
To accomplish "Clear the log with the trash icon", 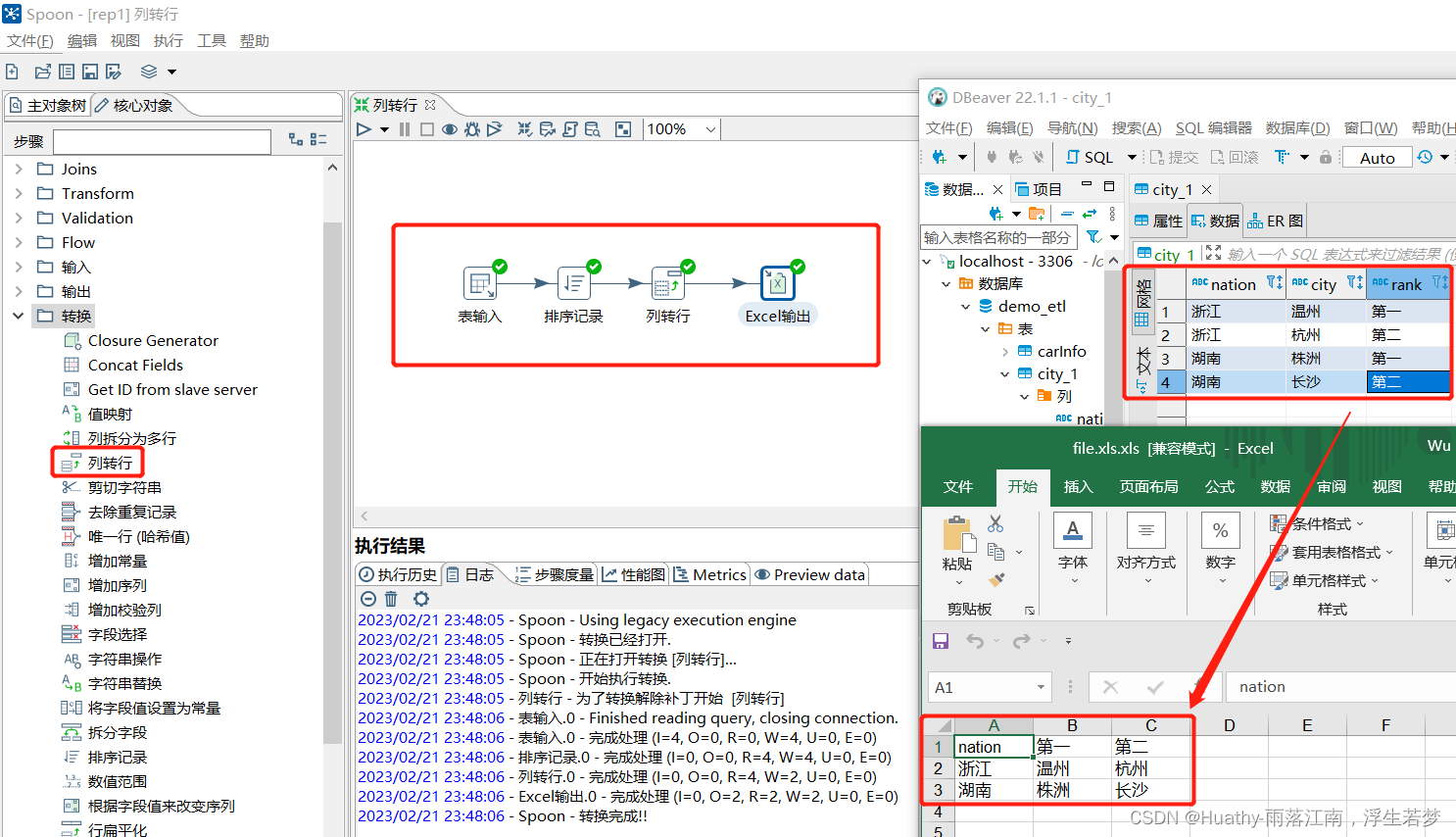I will [391, 599].
